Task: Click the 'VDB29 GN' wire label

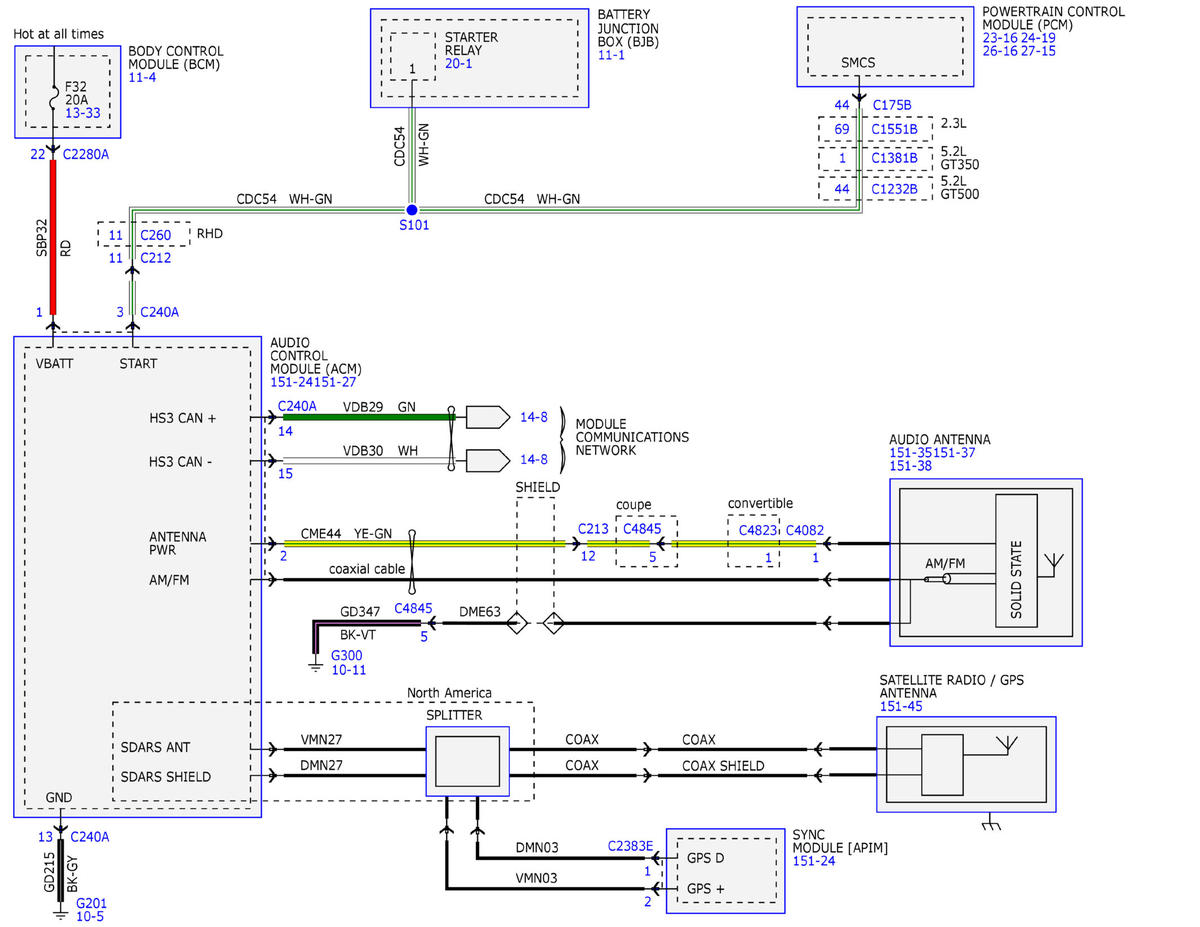Action: pyautogui.click(x=379, y=407)
